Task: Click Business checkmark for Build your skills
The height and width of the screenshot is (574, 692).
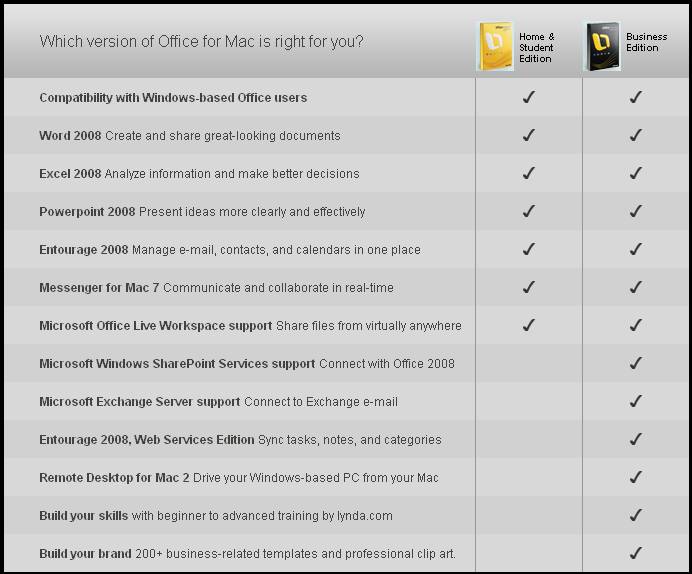Action: (636, 515)
